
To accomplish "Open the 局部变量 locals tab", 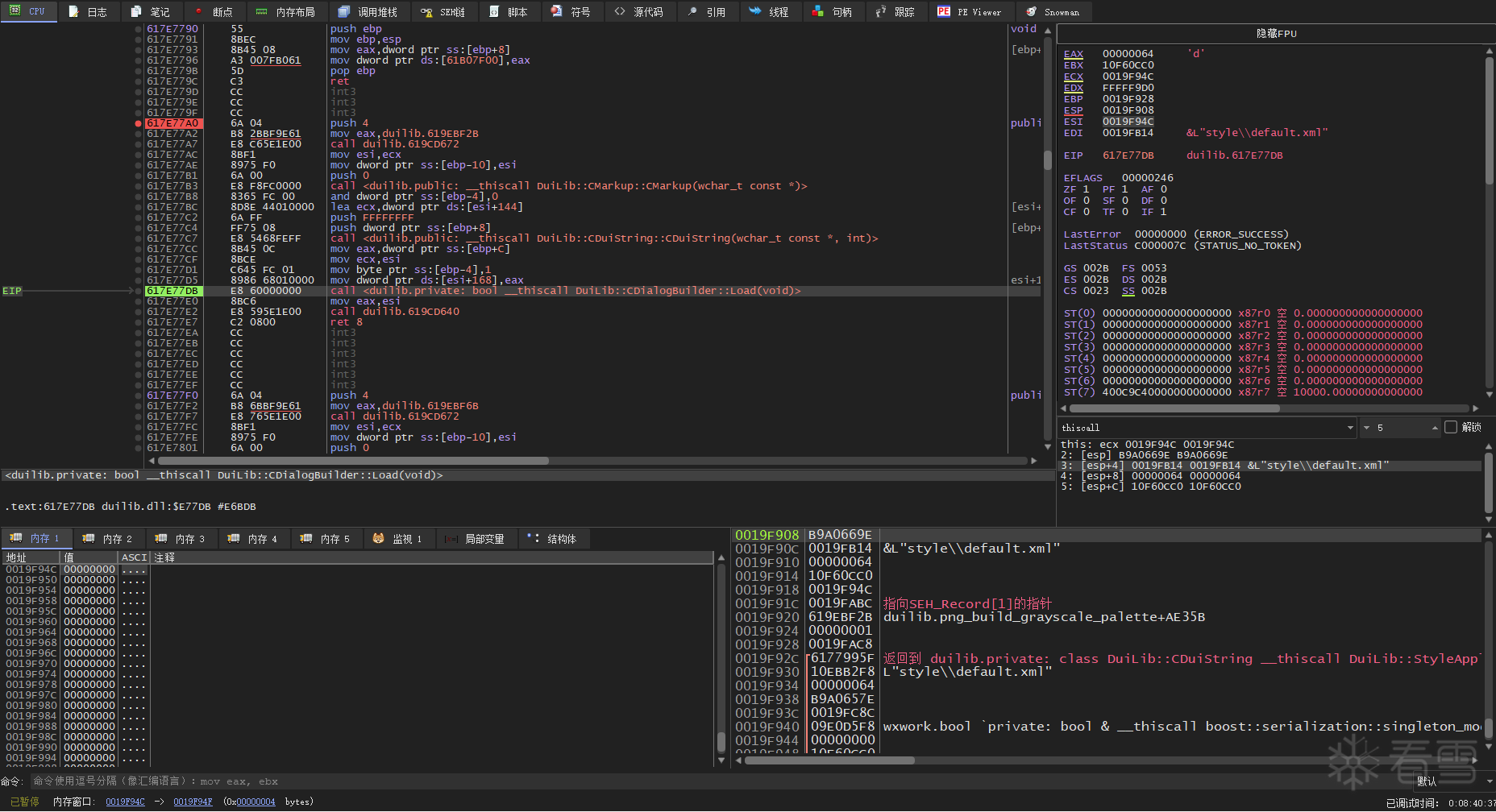I will click(x=476, y=538).
